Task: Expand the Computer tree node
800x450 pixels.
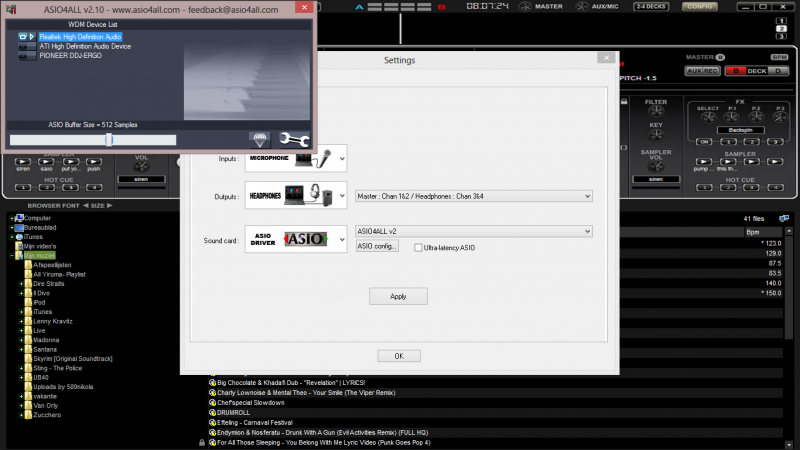Action: pos(12,218)
